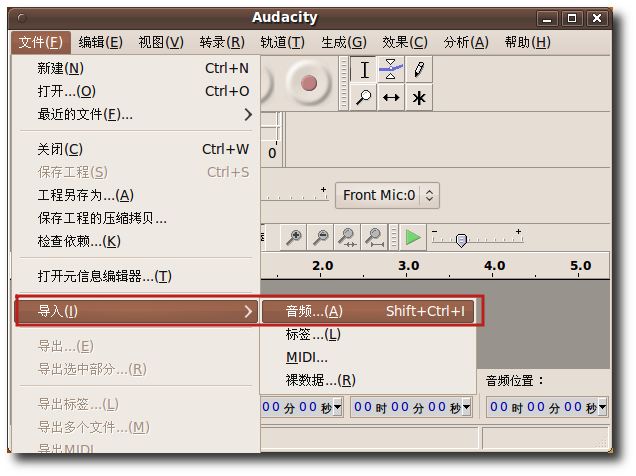Open the Front Mic:0 input dropdown
This screenshot has width=636, height=476.
[x=387, y=195]
